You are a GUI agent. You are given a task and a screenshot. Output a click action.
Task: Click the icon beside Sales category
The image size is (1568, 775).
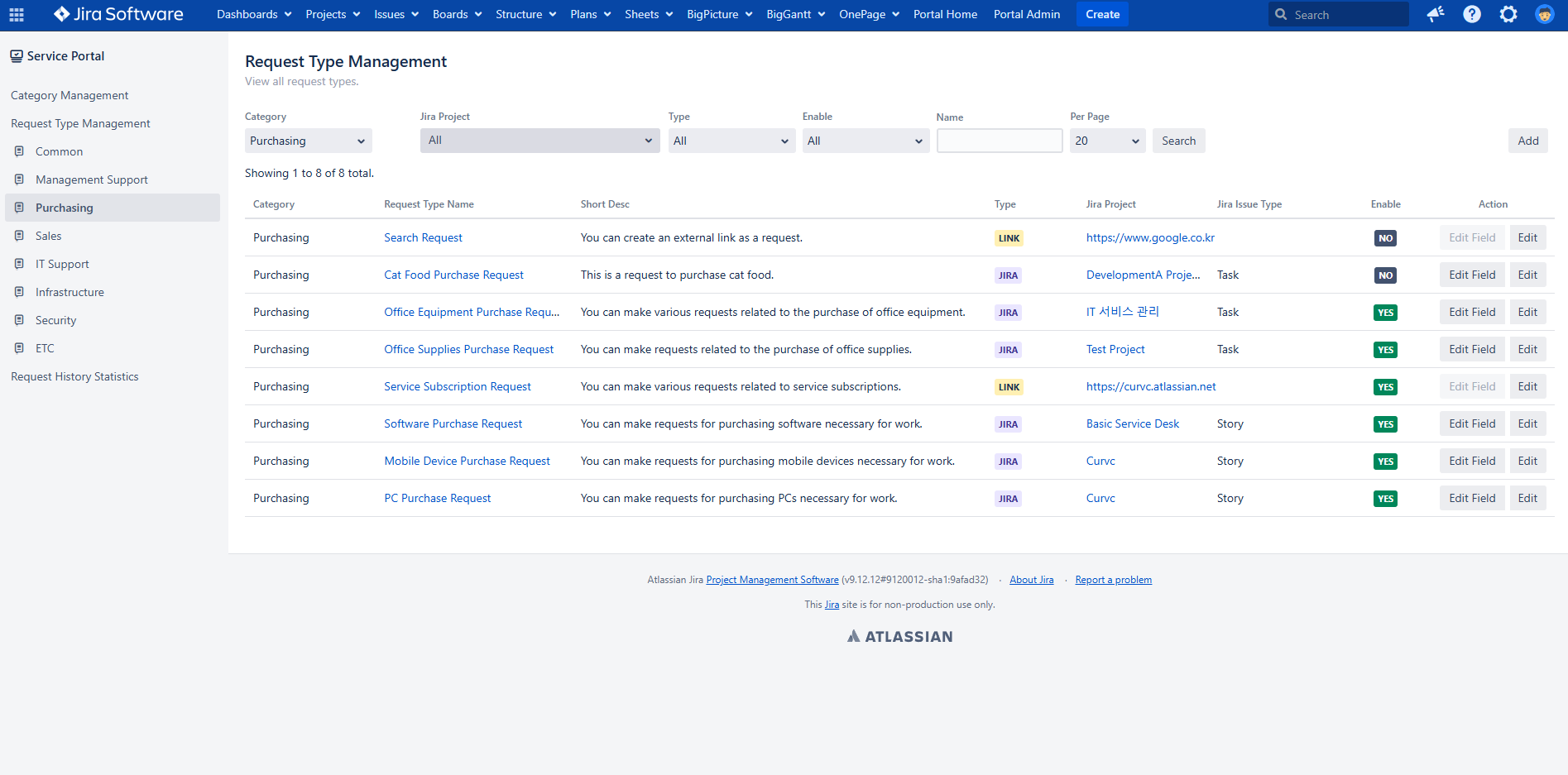(x=19, y=236)
